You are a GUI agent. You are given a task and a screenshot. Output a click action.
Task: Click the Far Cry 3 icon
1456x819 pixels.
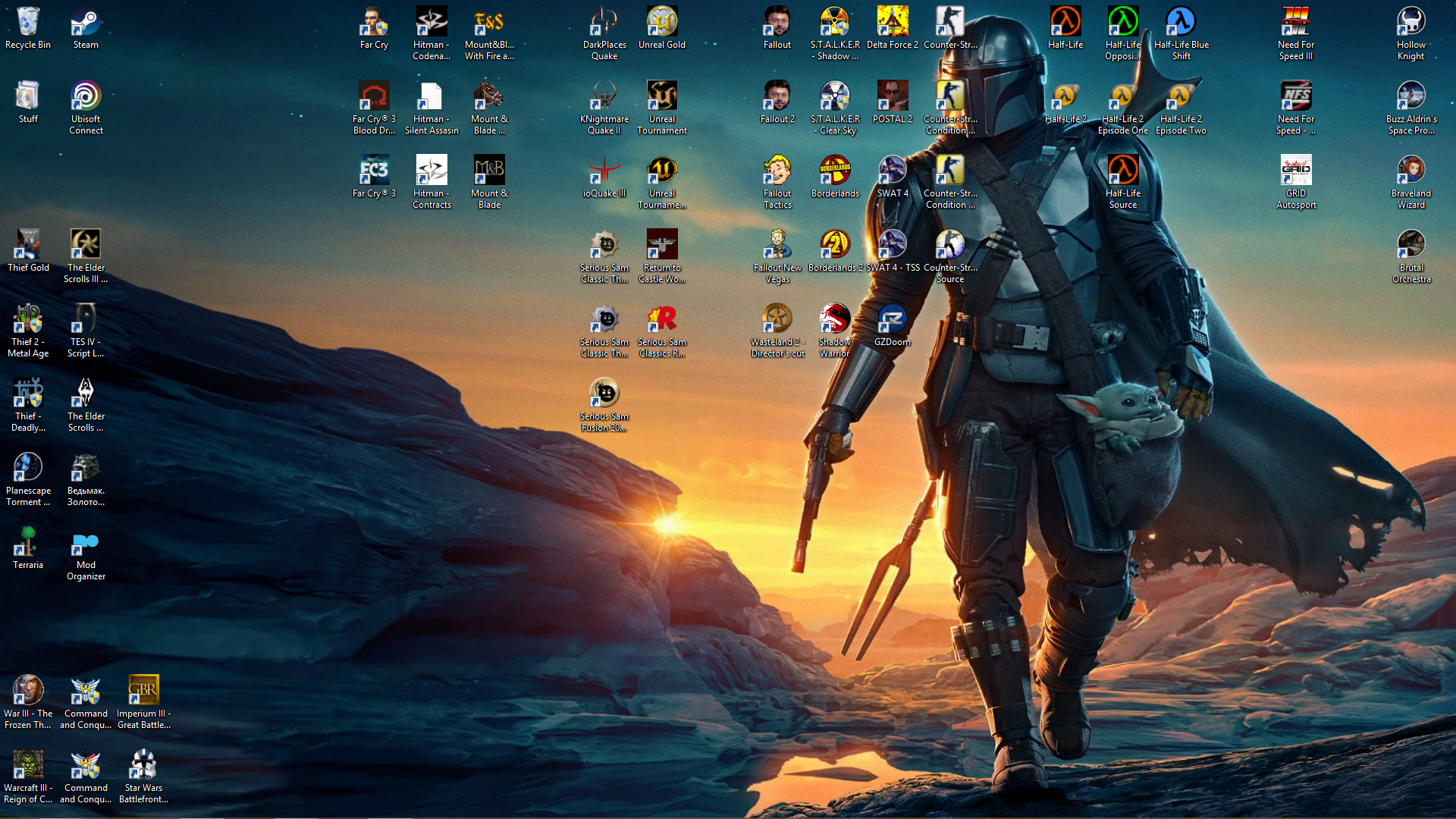374,171
